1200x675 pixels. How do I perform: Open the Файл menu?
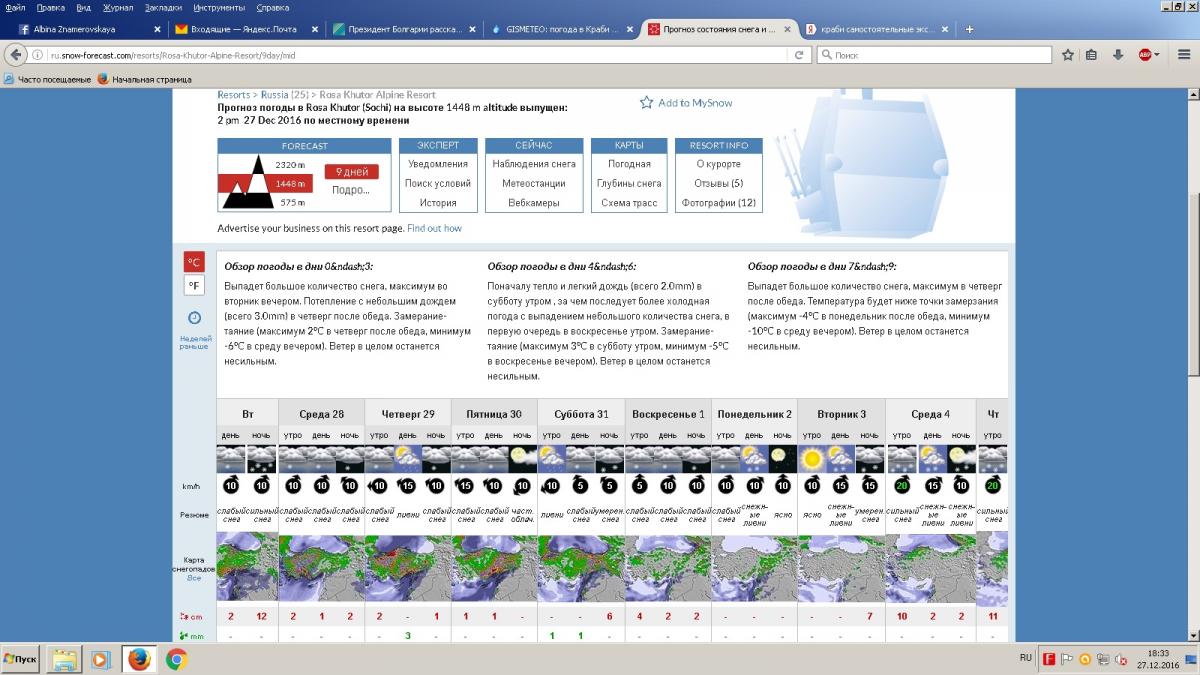click(15, 7)
